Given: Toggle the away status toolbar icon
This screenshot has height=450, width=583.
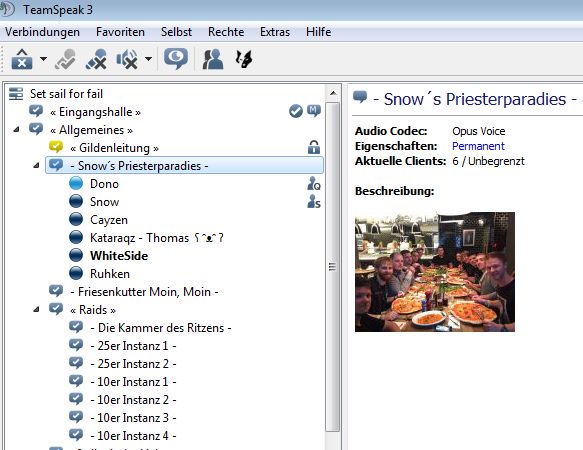Looking at the screenshot, I should point(65,59).
